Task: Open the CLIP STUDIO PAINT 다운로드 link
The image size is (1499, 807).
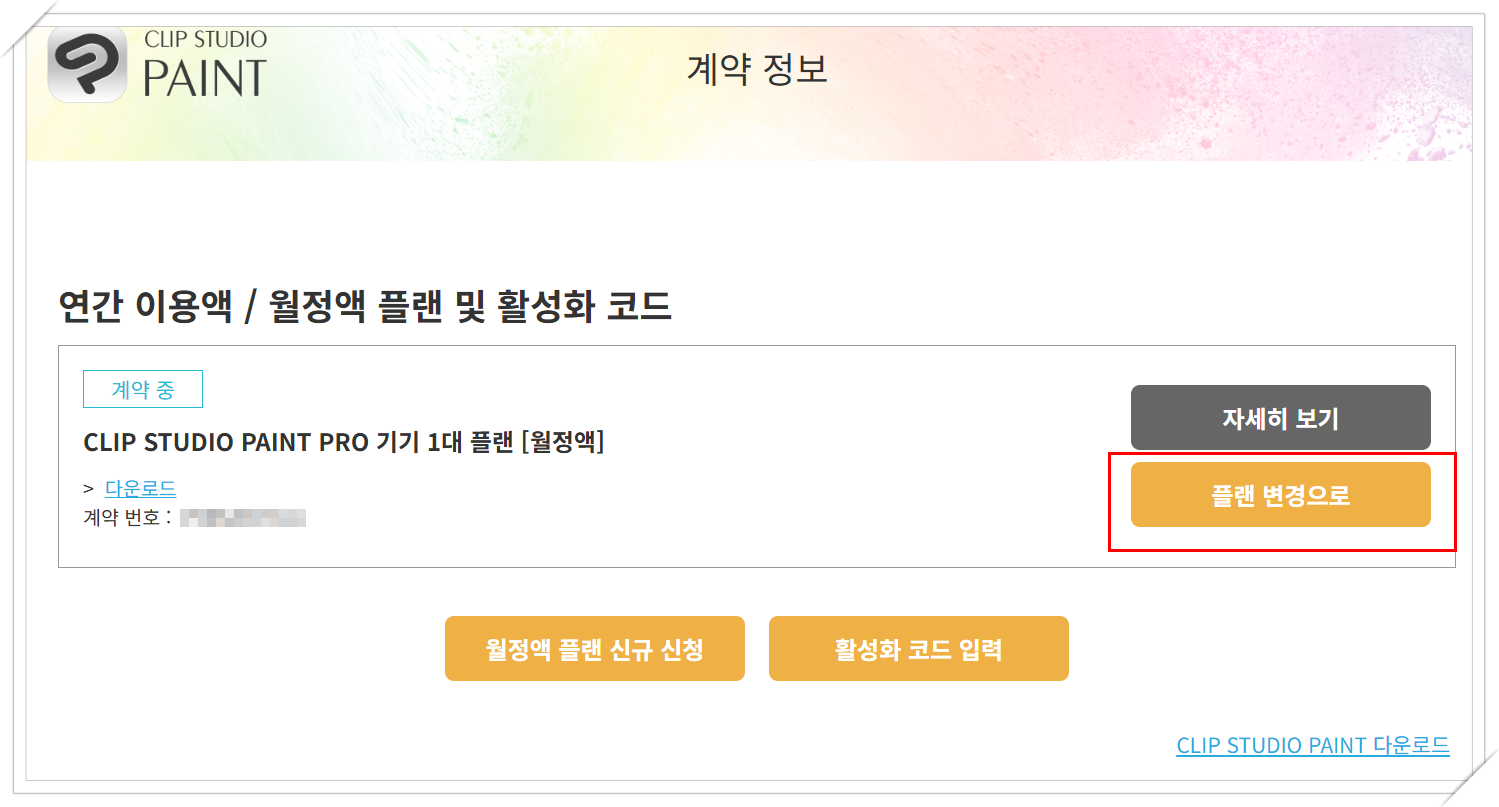Action: pyautogui.click(x=1313, y=744)
